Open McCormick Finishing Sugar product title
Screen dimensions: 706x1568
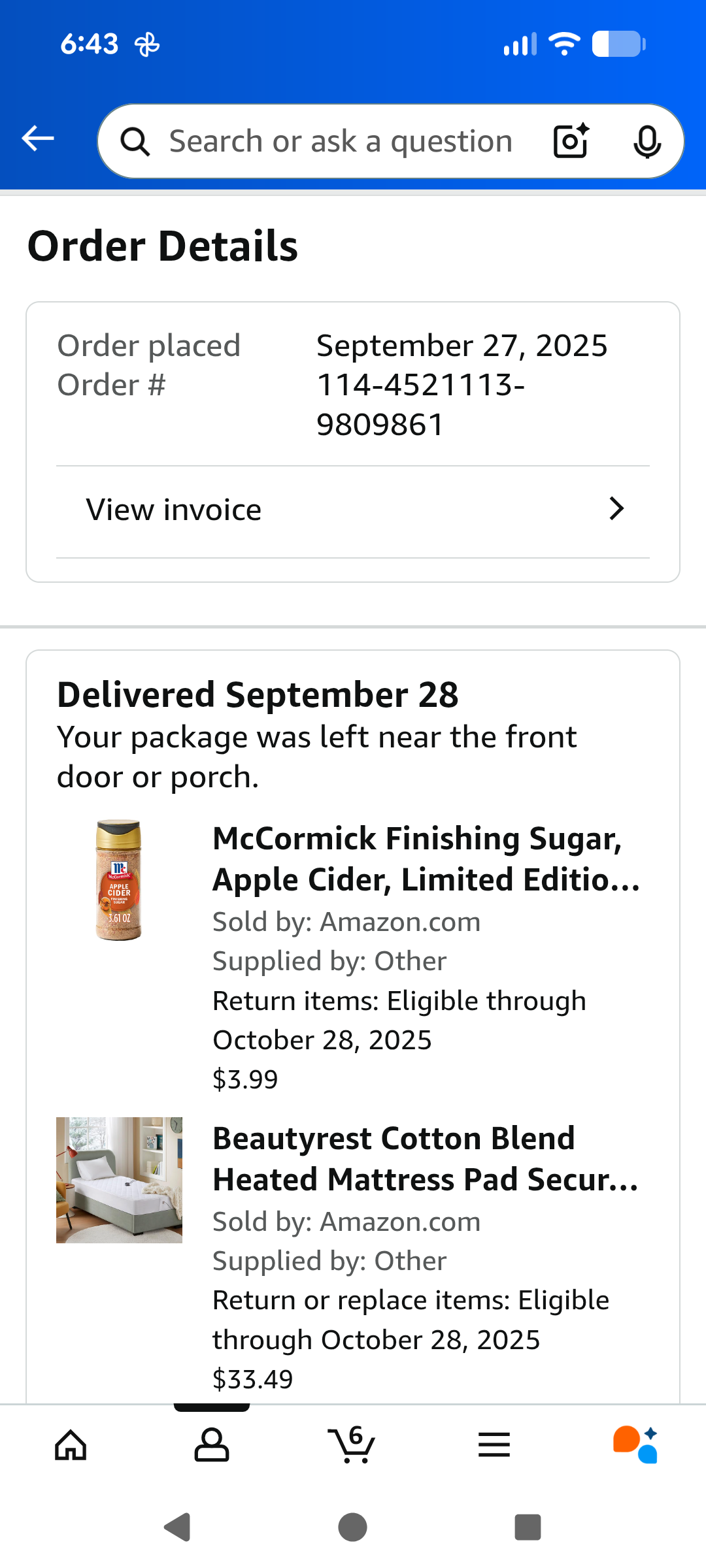(426, 858)
